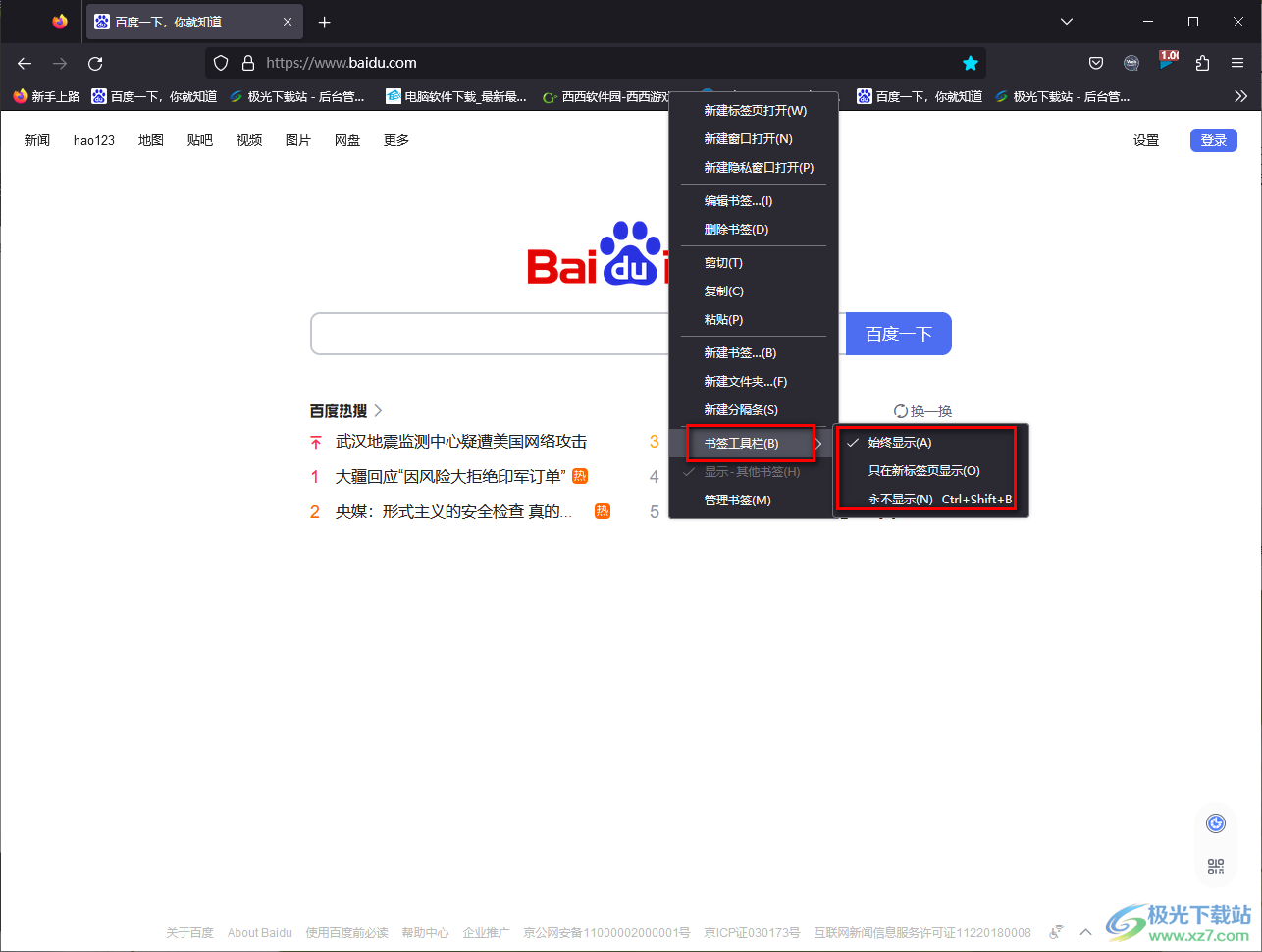The height and width of the screenshot is (952, 1262).
Task: Click the red flag extension icon
Action: (1168, 61)
